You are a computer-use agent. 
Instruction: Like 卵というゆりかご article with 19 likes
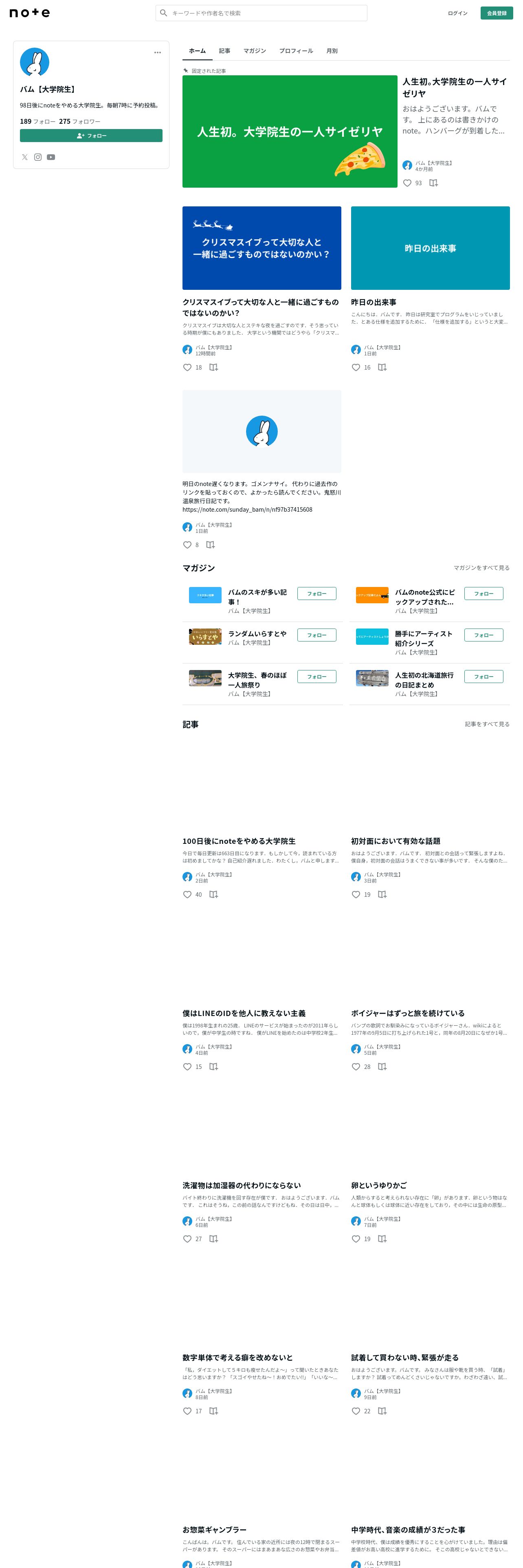[x=356, y=1239]
